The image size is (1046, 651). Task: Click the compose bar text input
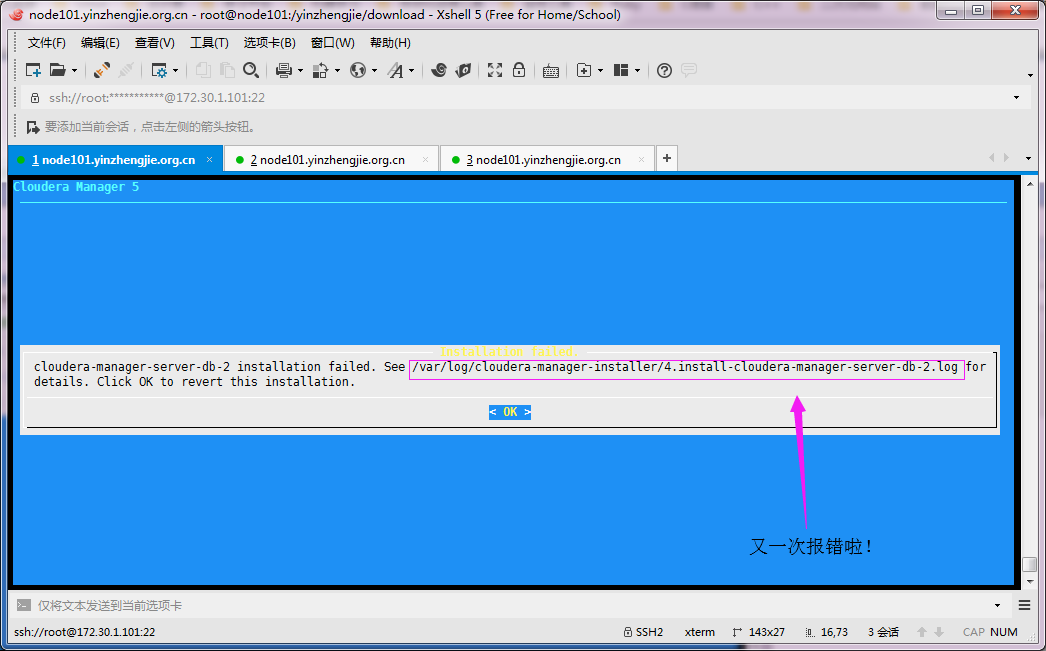point(510,606)
